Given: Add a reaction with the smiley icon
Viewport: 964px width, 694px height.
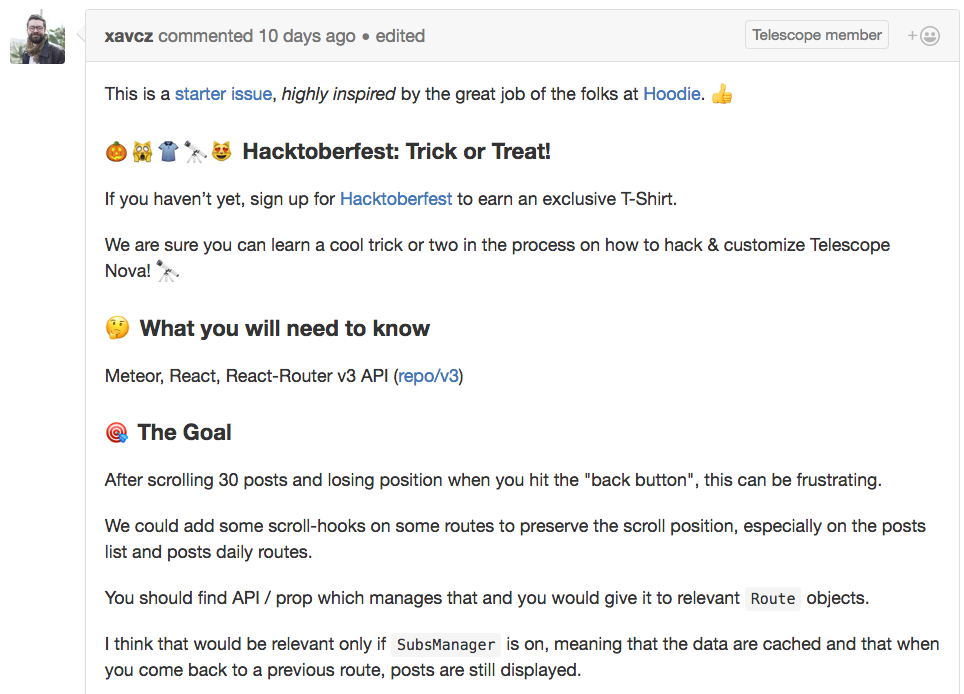Looking at the screenshot, I should click(x=923, y=36).
